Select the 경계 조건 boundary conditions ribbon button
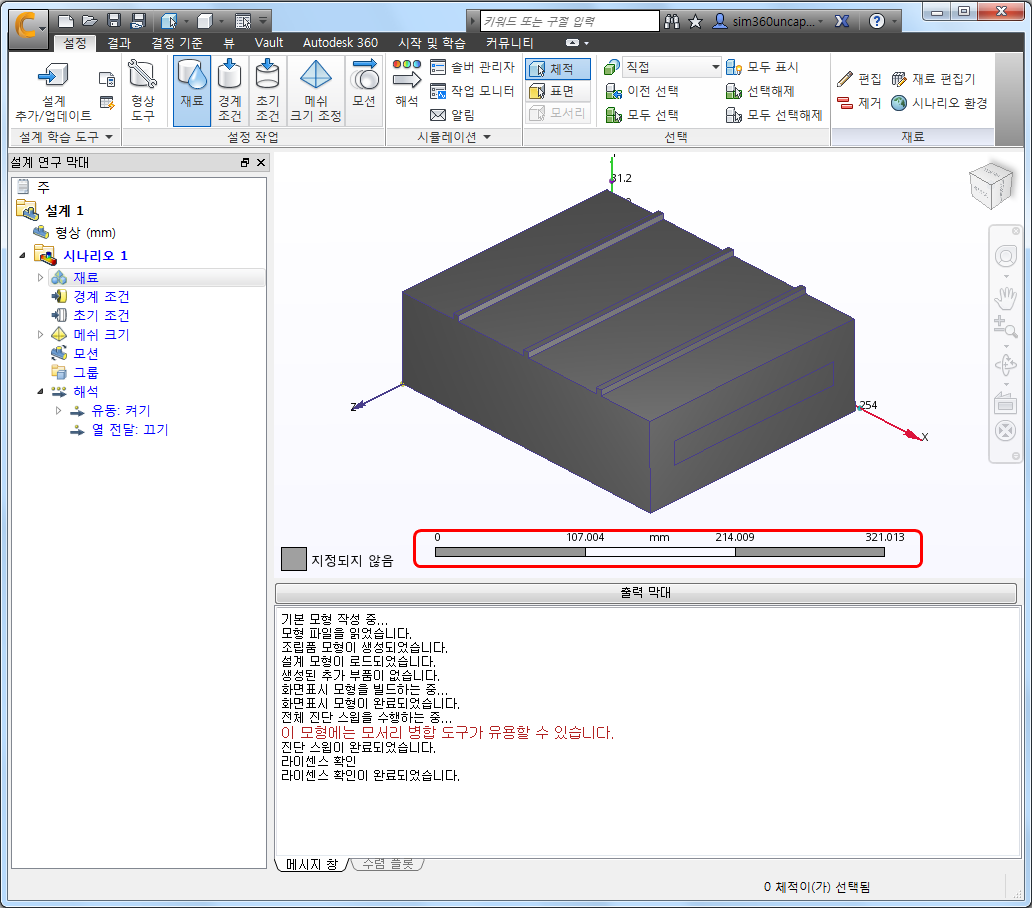 [x=229, y=91]
